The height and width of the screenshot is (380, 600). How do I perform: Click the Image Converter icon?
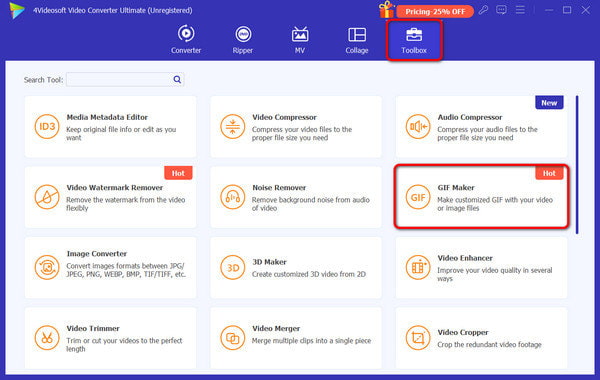click(x=47, y=267)
